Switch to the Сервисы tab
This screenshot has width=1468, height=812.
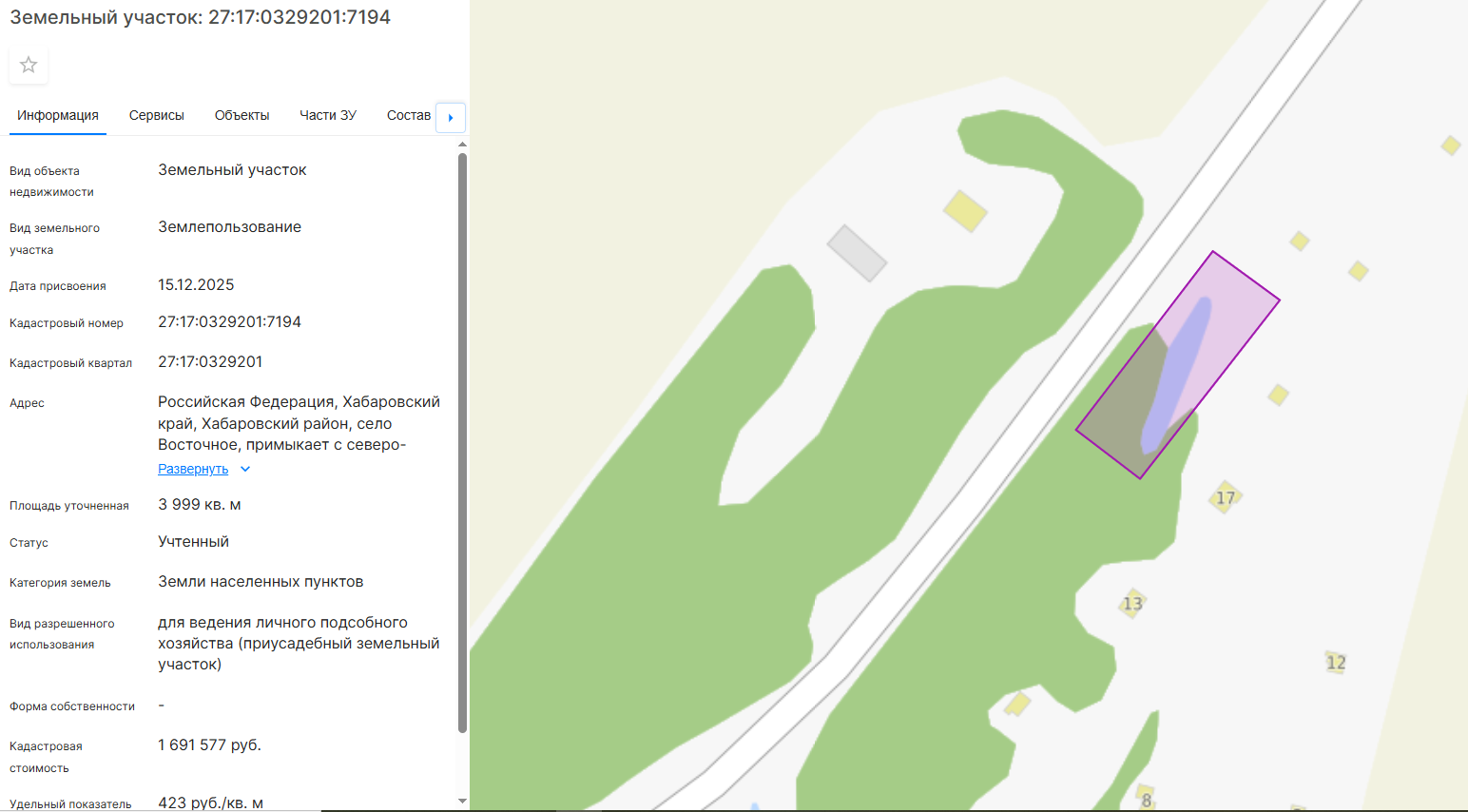157,115
